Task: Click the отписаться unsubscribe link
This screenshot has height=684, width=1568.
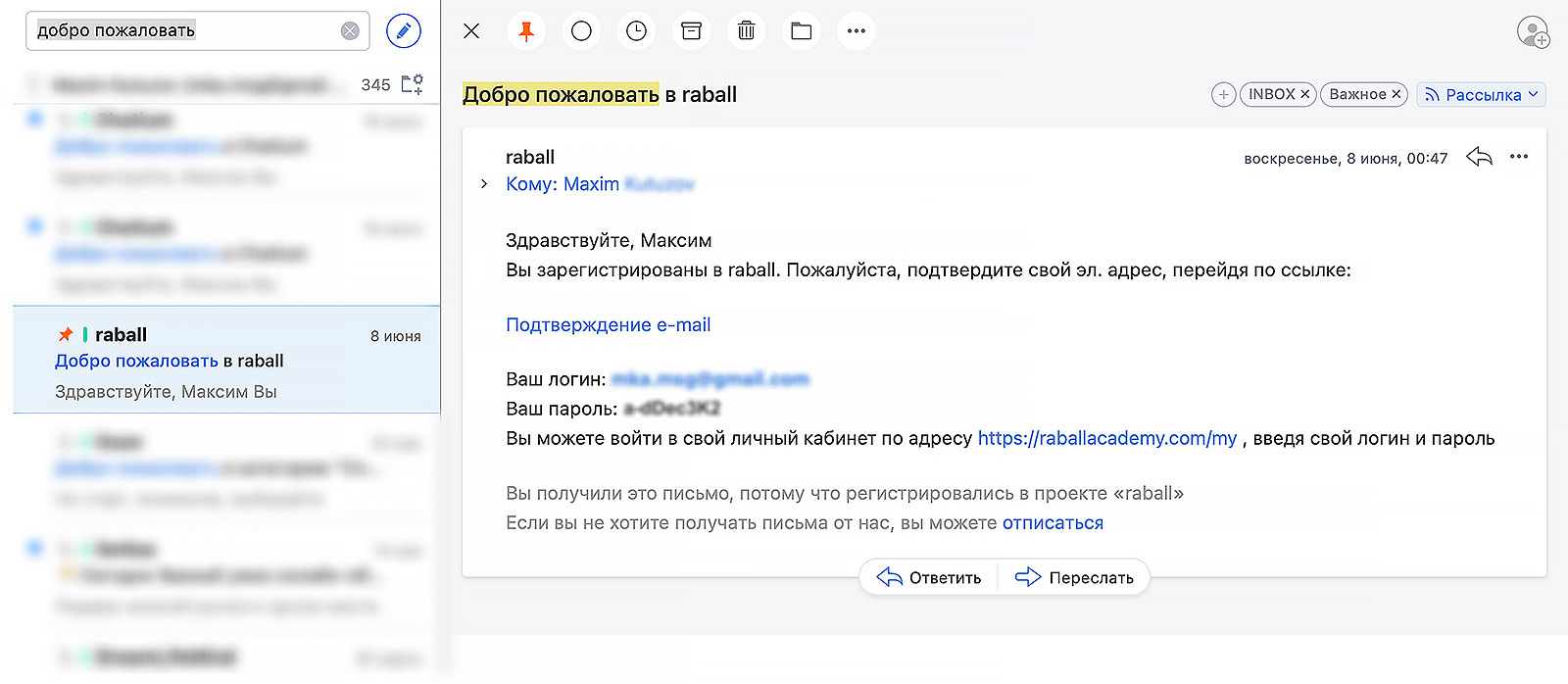Action: [x=1053, y=523]
